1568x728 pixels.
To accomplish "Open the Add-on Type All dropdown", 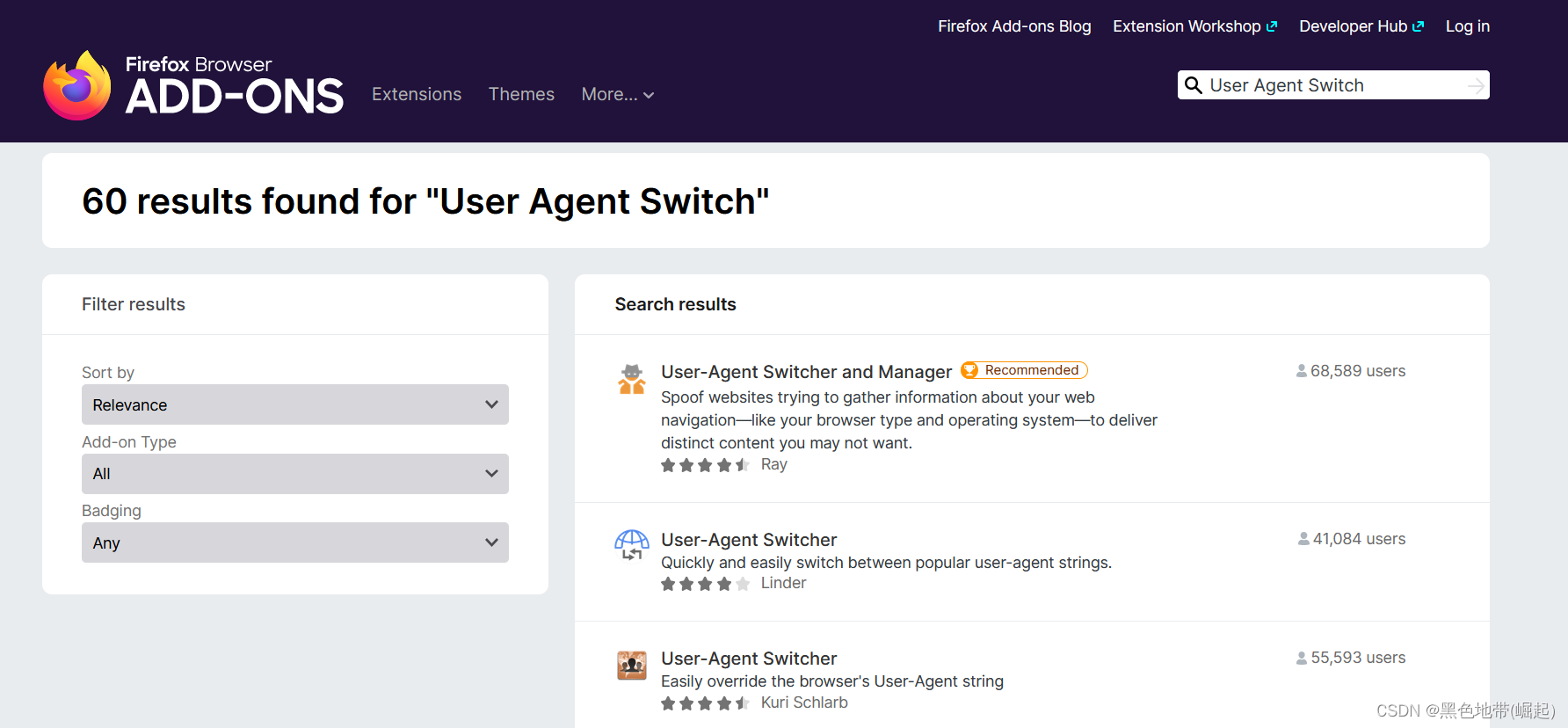I will coord(295,474).
